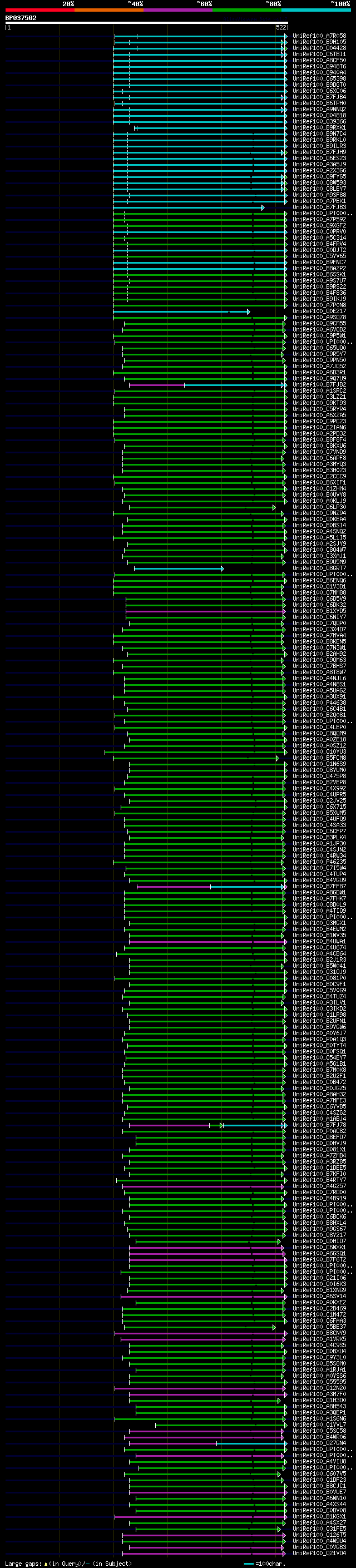Image resolution: width=356 pixels, height=1568 pixels.
Task: Click the cyan alignment bar for UniRef100_Q0E217
Action: [x=181, y=311]
